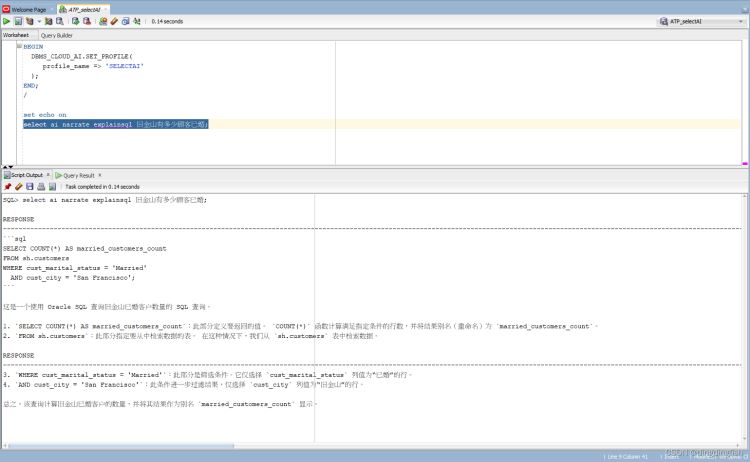
Task: Click the Save floppy icon in Script Output
Action: [30, 187]
